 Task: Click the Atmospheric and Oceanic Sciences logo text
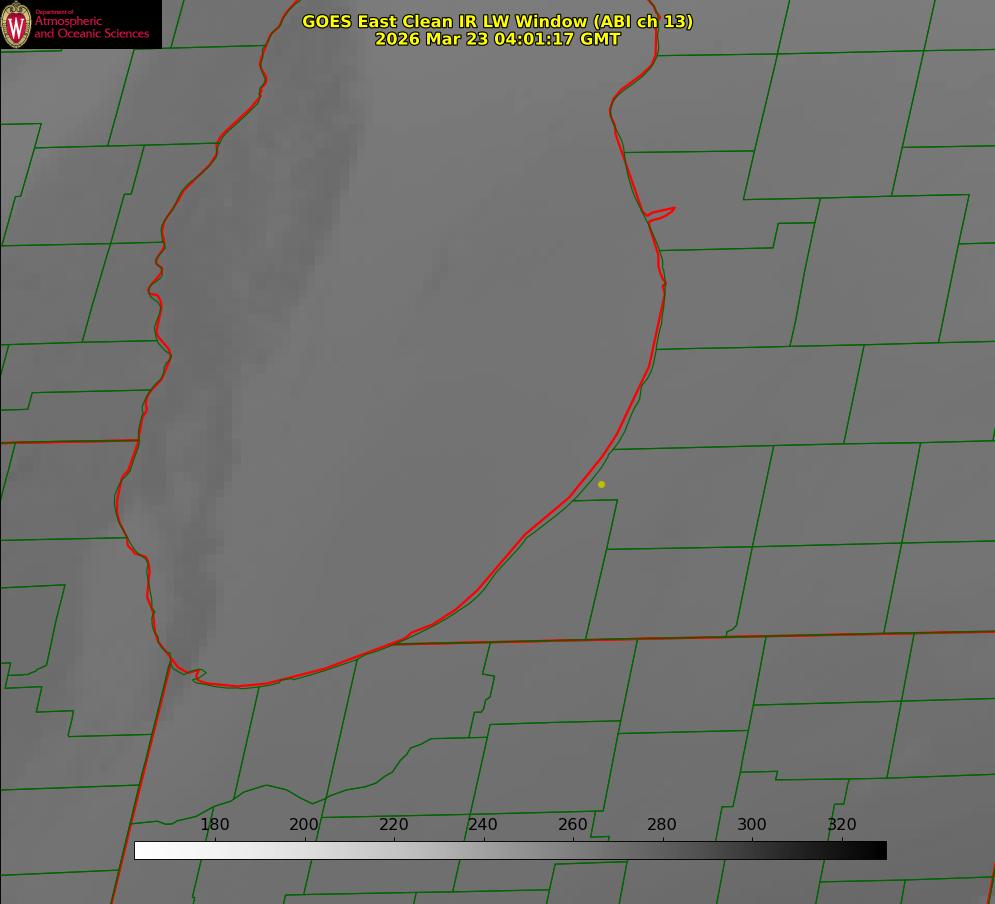tap(92, 26)
